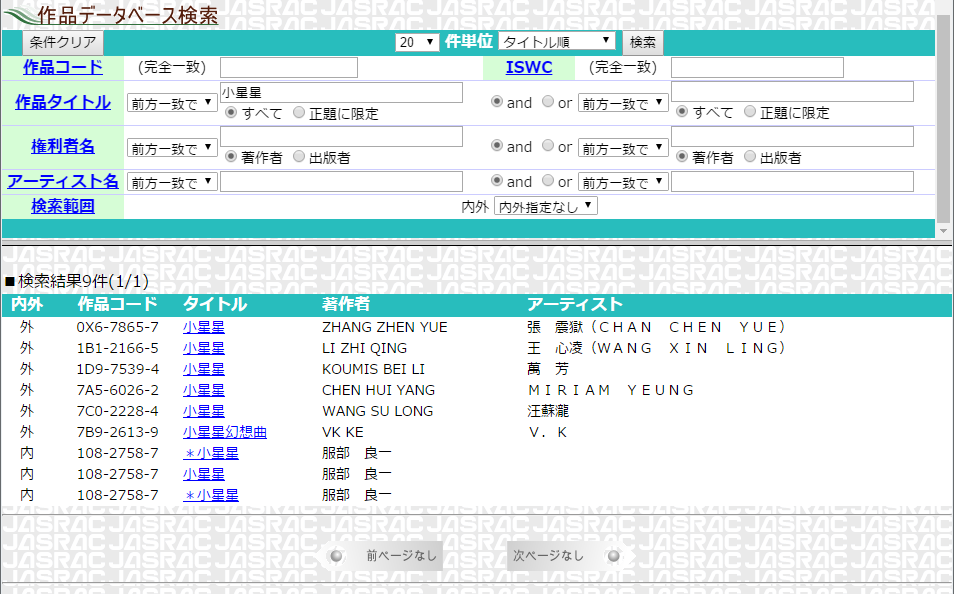Select first すべて radio in 作品タイトル row
The width and height of the screenshot is (954, 594).
click(x=231, y=113)
